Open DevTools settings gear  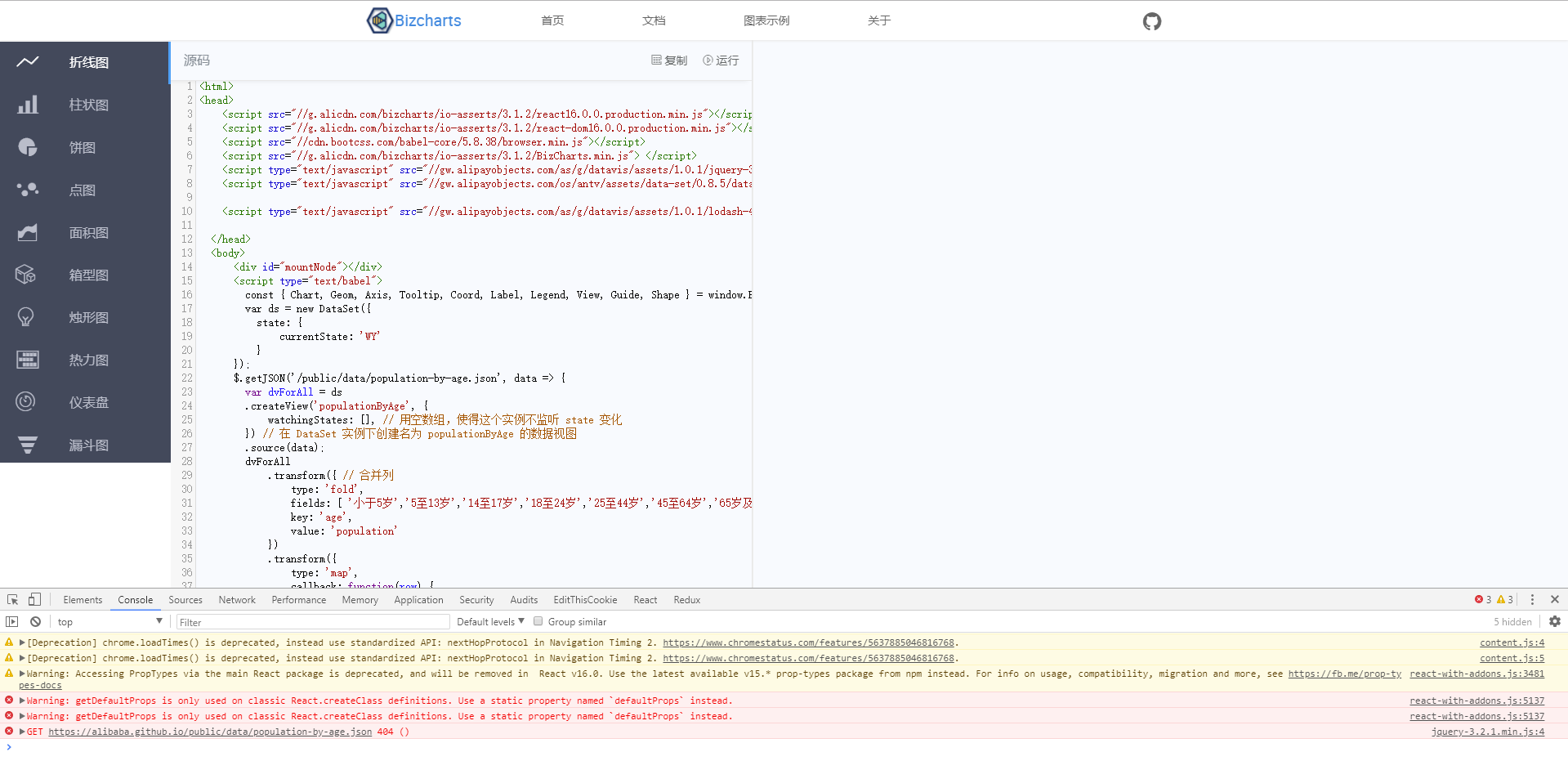click(x=1555, y=621)
